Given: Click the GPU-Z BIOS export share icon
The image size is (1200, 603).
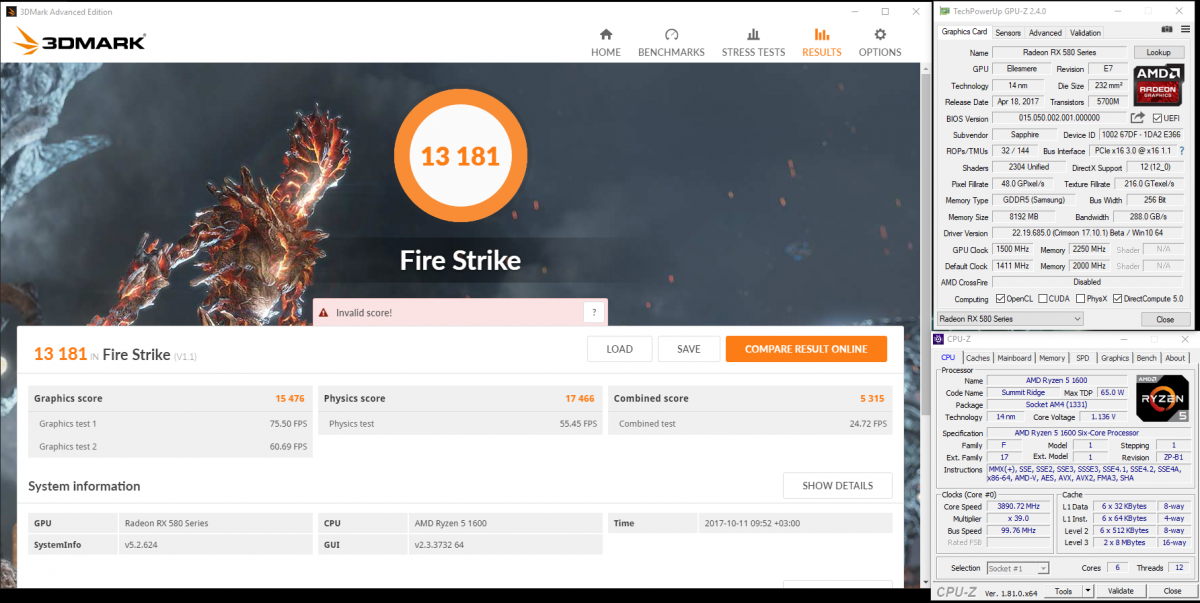Looking at the screenshot, I should tap(1138, 118).
